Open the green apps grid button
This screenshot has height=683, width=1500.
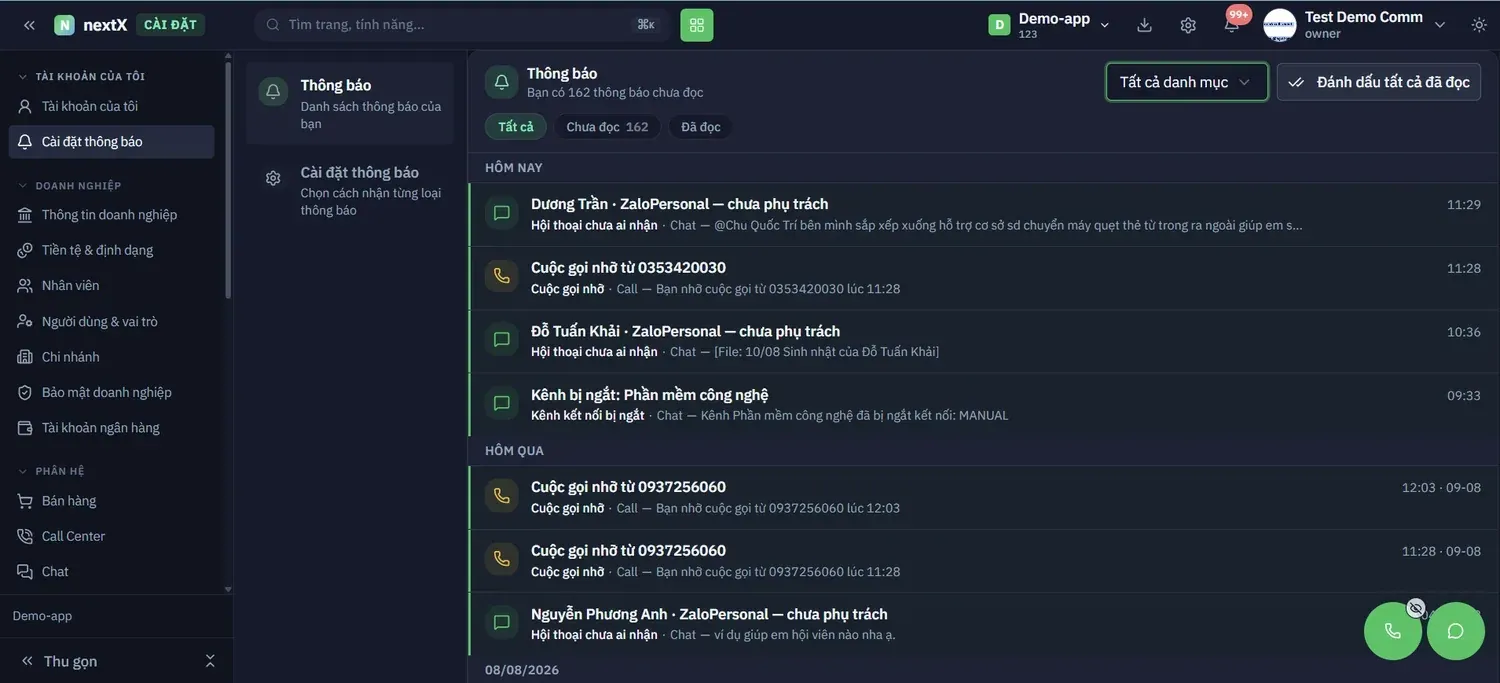697,25
